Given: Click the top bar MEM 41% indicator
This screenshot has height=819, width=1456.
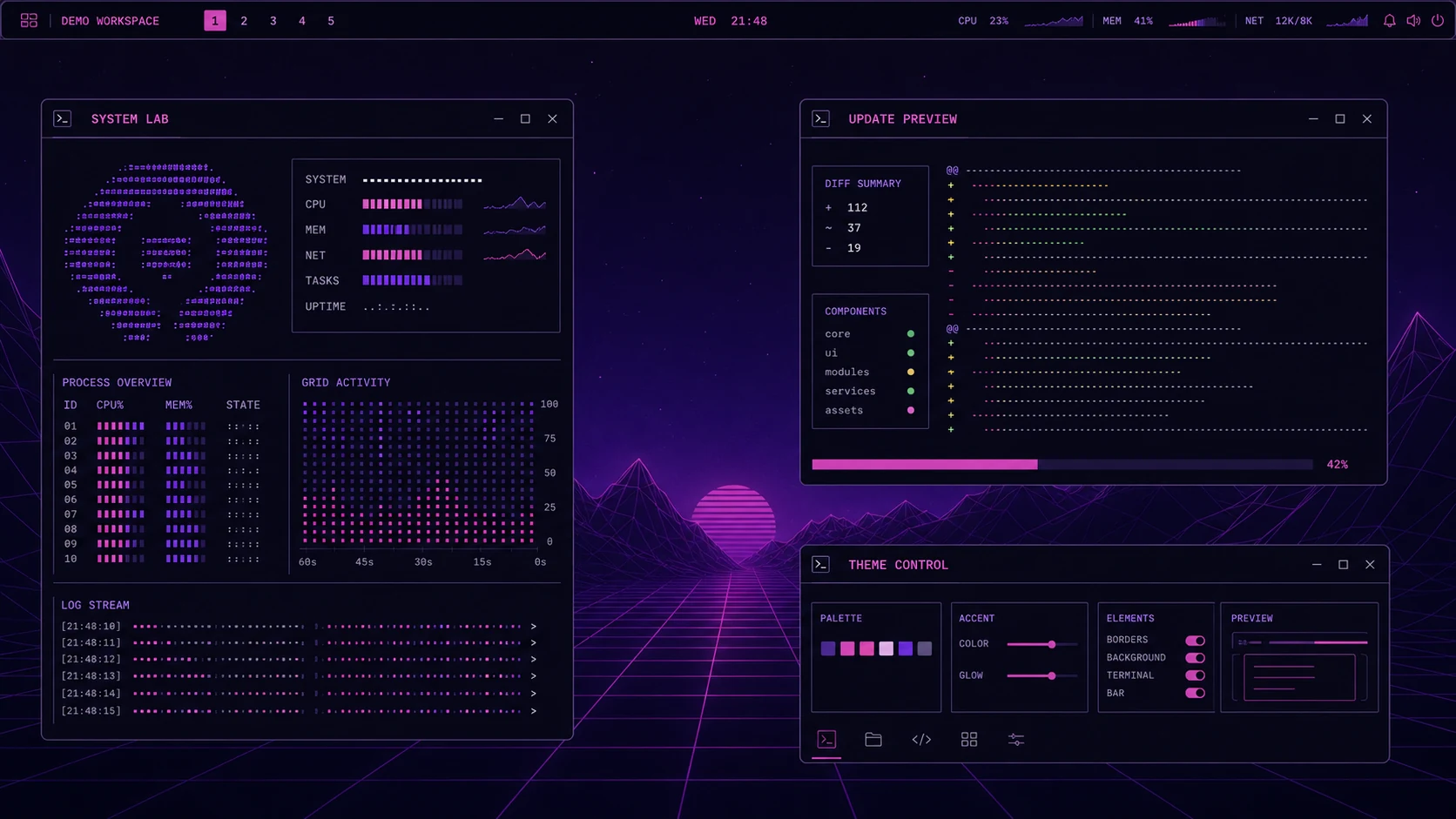Looking at the screenshot, I should (1164, 21).
